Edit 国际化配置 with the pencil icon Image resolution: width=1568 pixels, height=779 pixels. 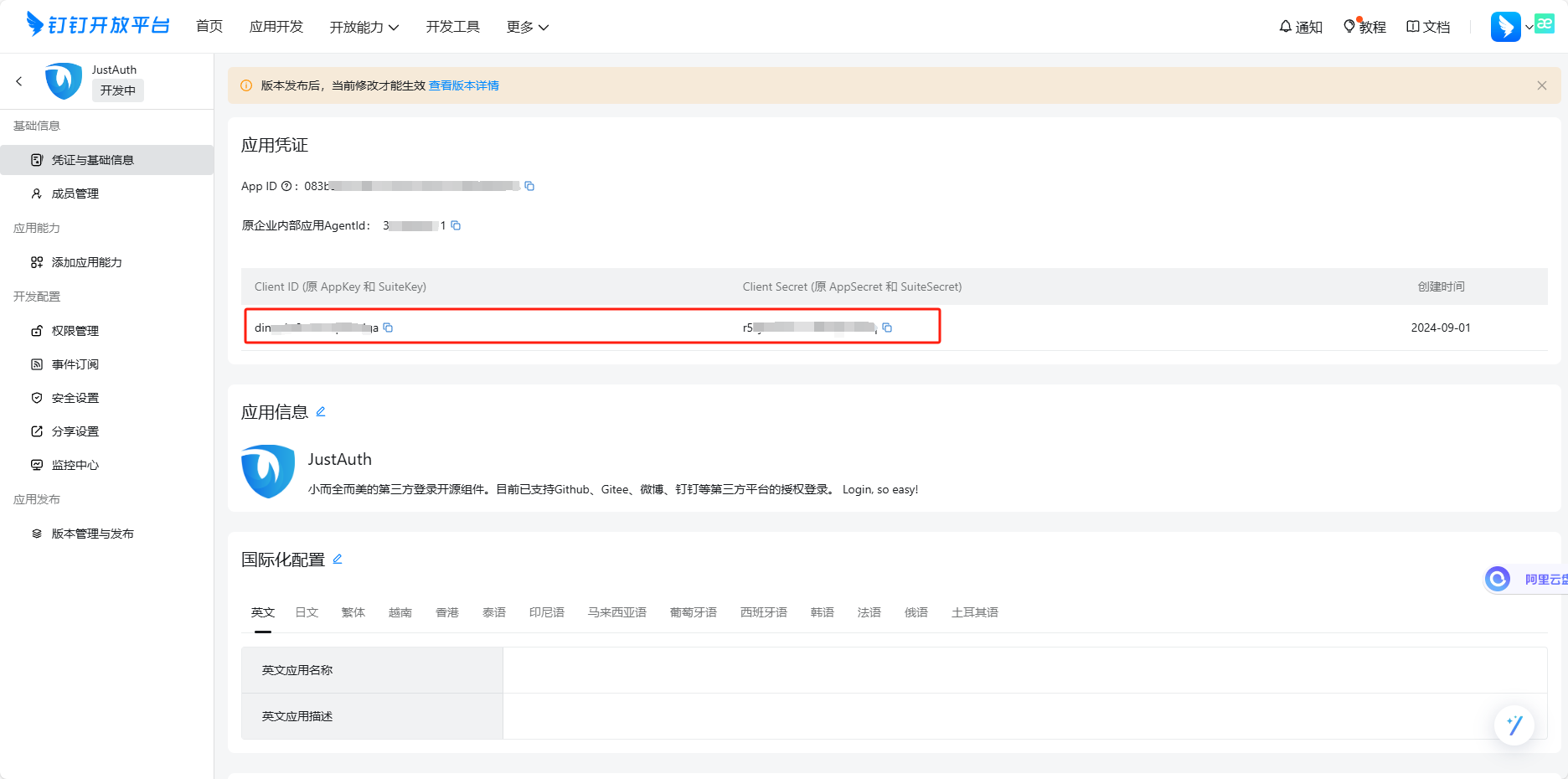[338, 559]
